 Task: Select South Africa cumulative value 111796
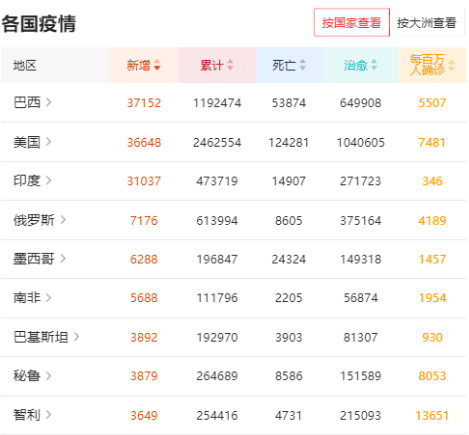[217, 298]
